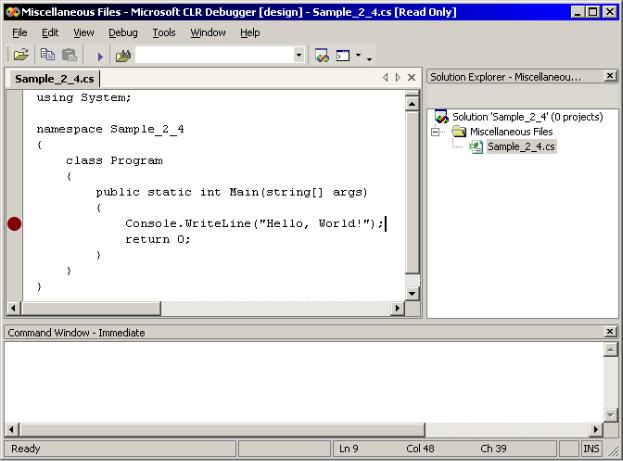Close the Sample_2_4.cs document tab

pyautogui.click(x=412, y=77)
